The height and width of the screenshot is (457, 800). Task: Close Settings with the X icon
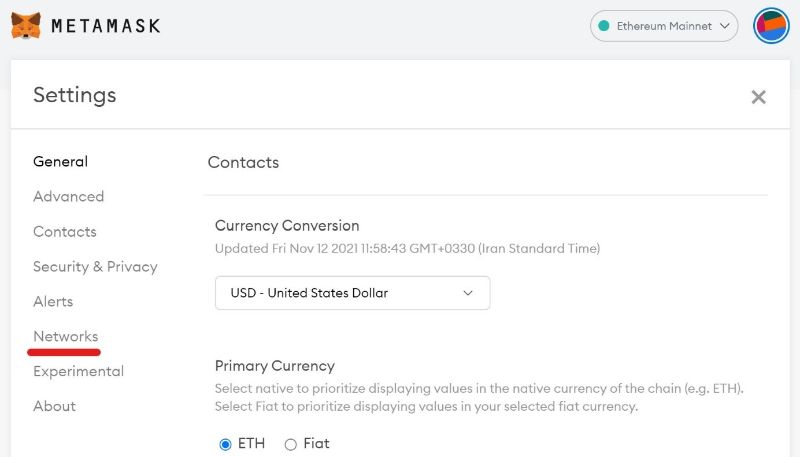coord(758,97)
